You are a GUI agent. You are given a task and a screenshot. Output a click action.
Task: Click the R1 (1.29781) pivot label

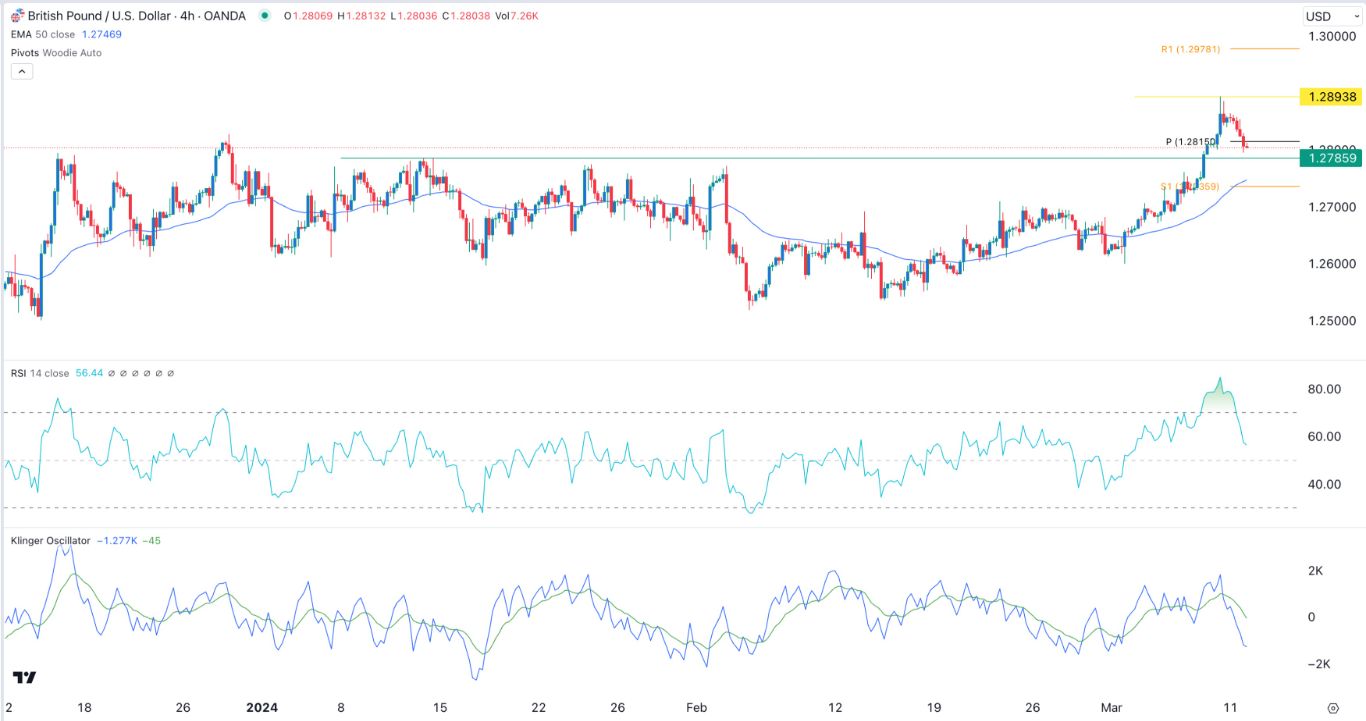pyautogui.click(x=1191, y=47)
